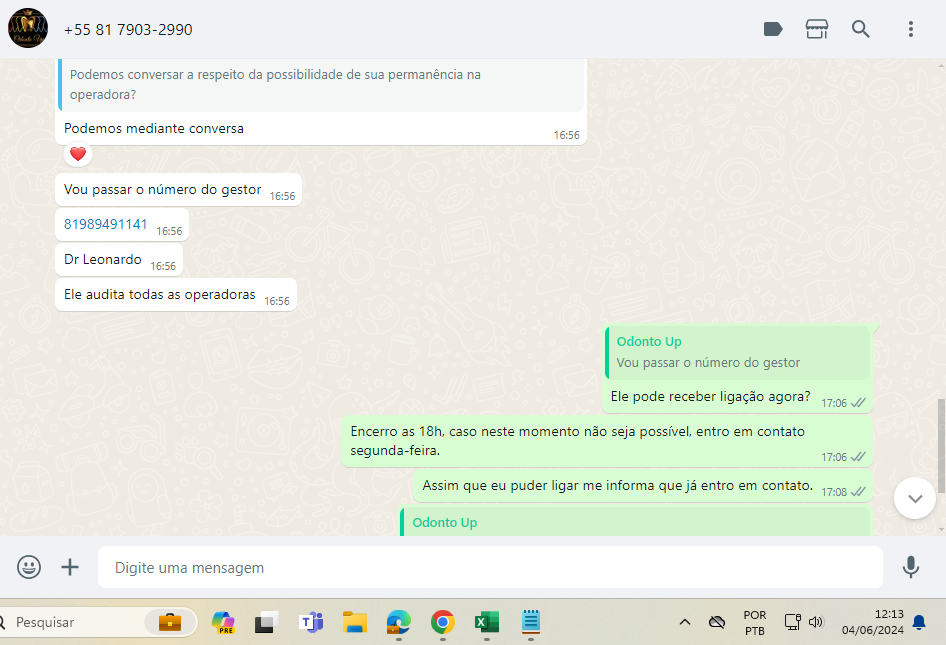Viewport: 946px width, 645px height.
Task: Click the read receipt checkmarks at 17:08
Action: [858, 492]
